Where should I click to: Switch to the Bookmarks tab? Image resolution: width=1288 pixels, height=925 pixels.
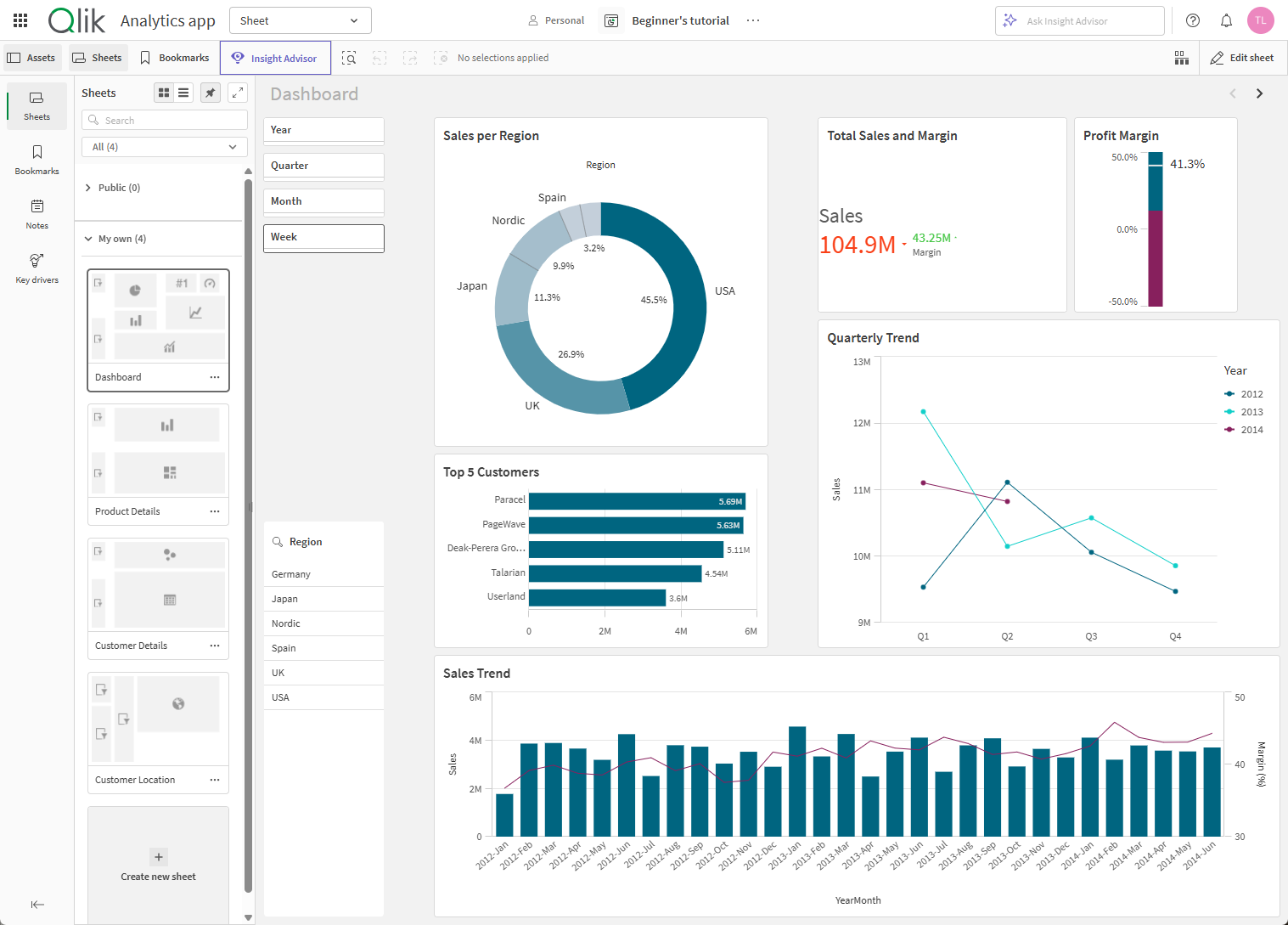(x=174, y=57)
